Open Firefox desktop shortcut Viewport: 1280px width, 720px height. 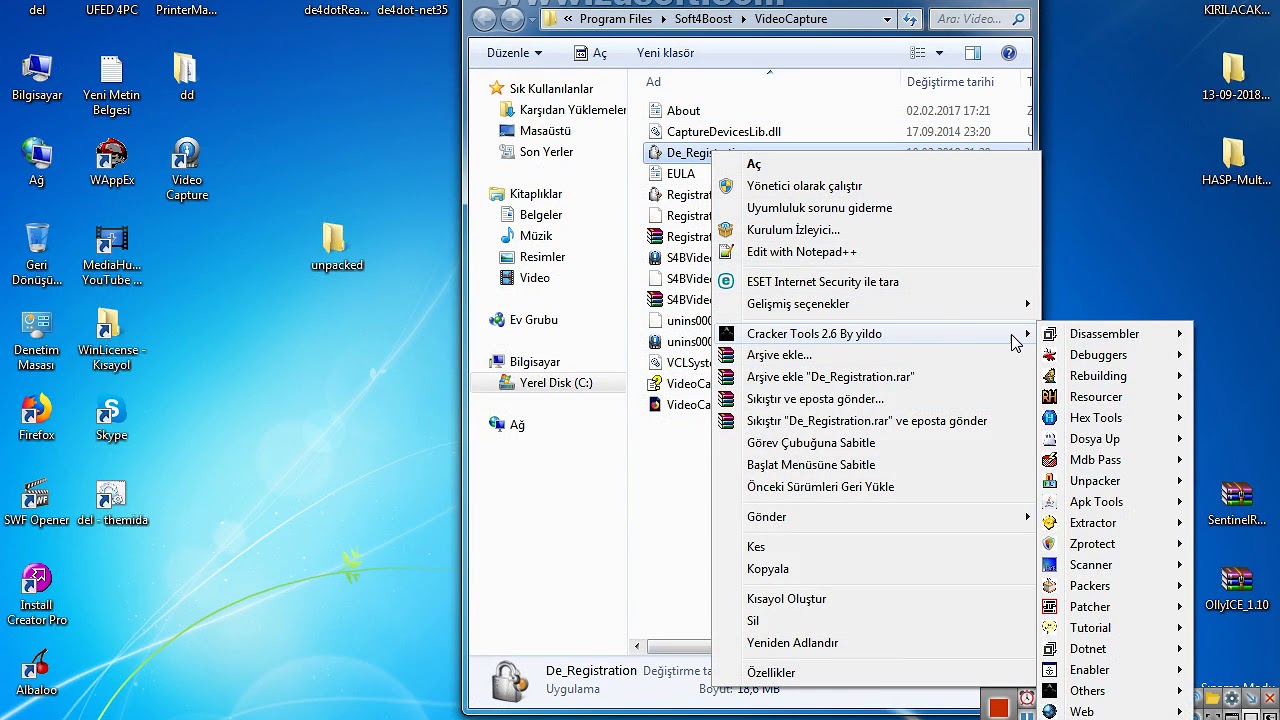[x=36, y=418]
